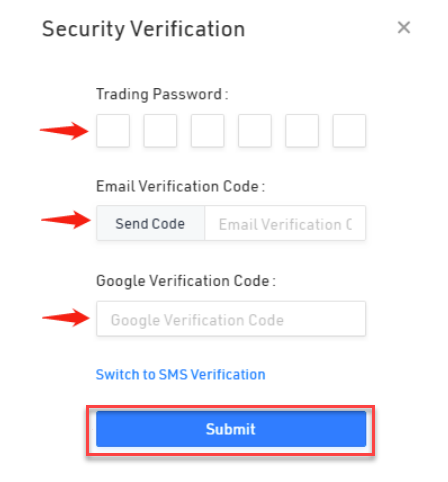The image size is (448, 482).
Task: Click the Send Code button
Action: point(150,223)
